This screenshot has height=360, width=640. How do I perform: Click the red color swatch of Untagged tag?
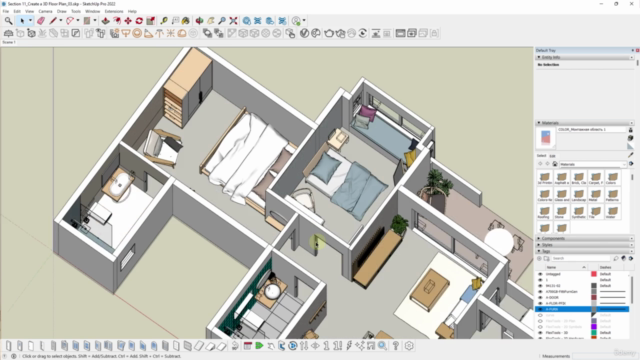[594, 274]
